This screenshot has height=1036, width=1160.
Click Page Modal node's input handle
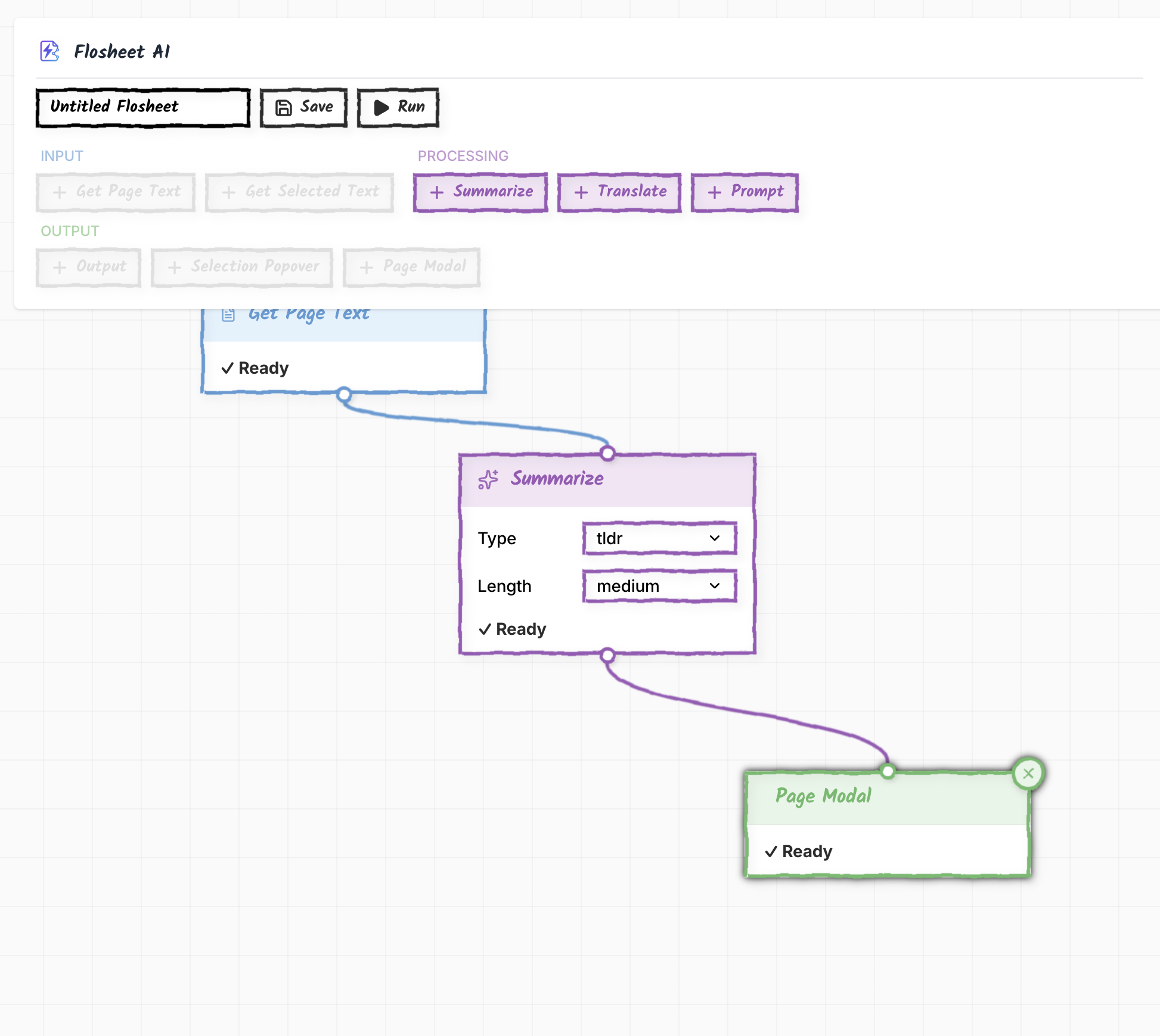pyautogui.click(x=888, y=772)
